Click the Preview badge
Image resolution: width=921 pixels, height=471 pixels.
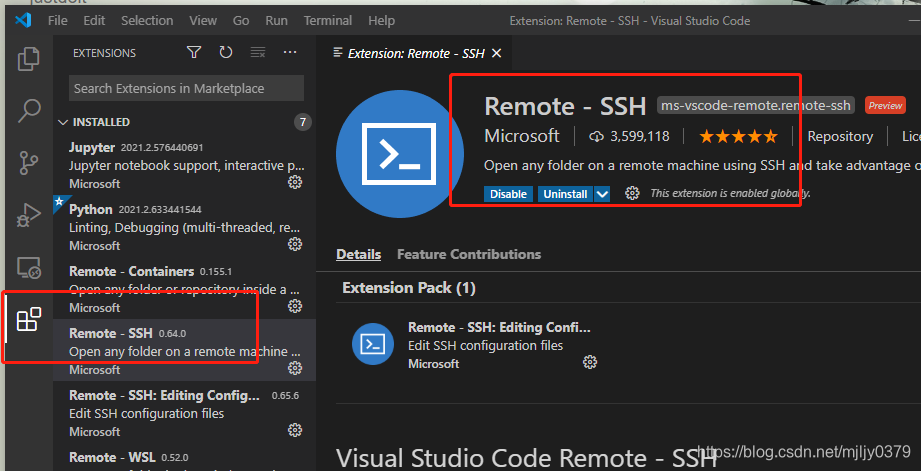[885, 106]
